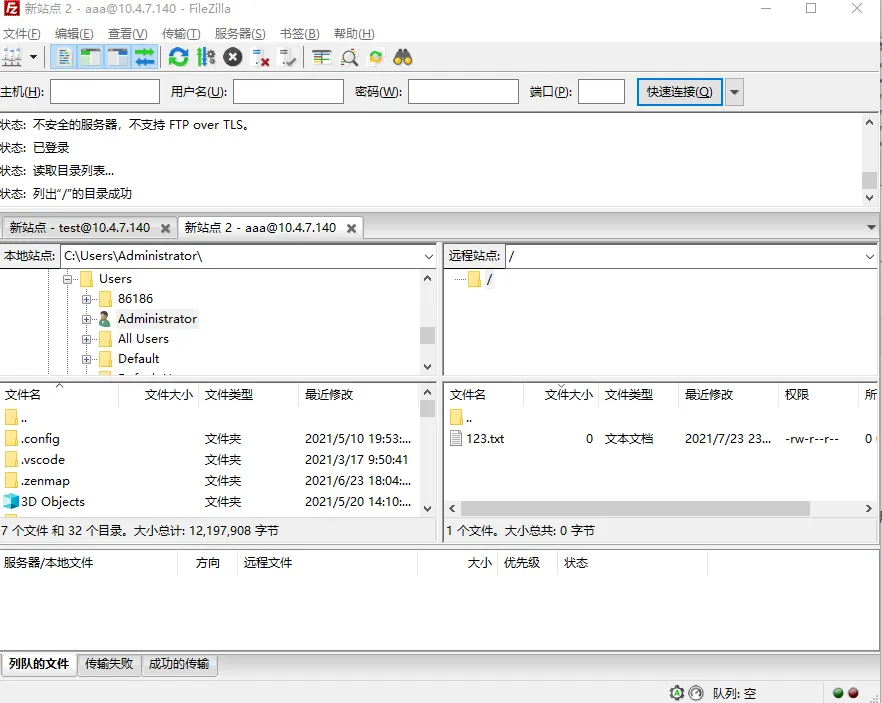The width and height of the screenshot is (882, 703).
Task: Click status bar speed limit icon
Action: pyautogui.click(x=696, y=693)
